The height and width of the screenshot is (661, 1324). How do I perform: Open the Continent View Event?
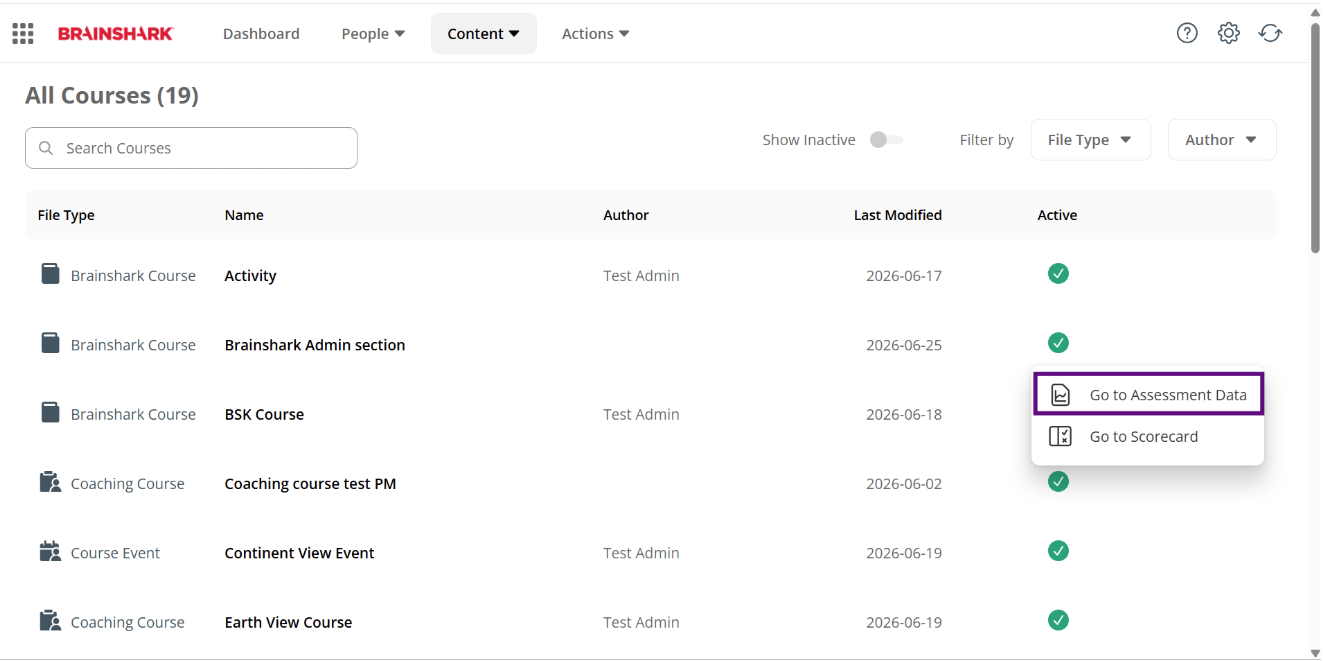tap(299, 553)
